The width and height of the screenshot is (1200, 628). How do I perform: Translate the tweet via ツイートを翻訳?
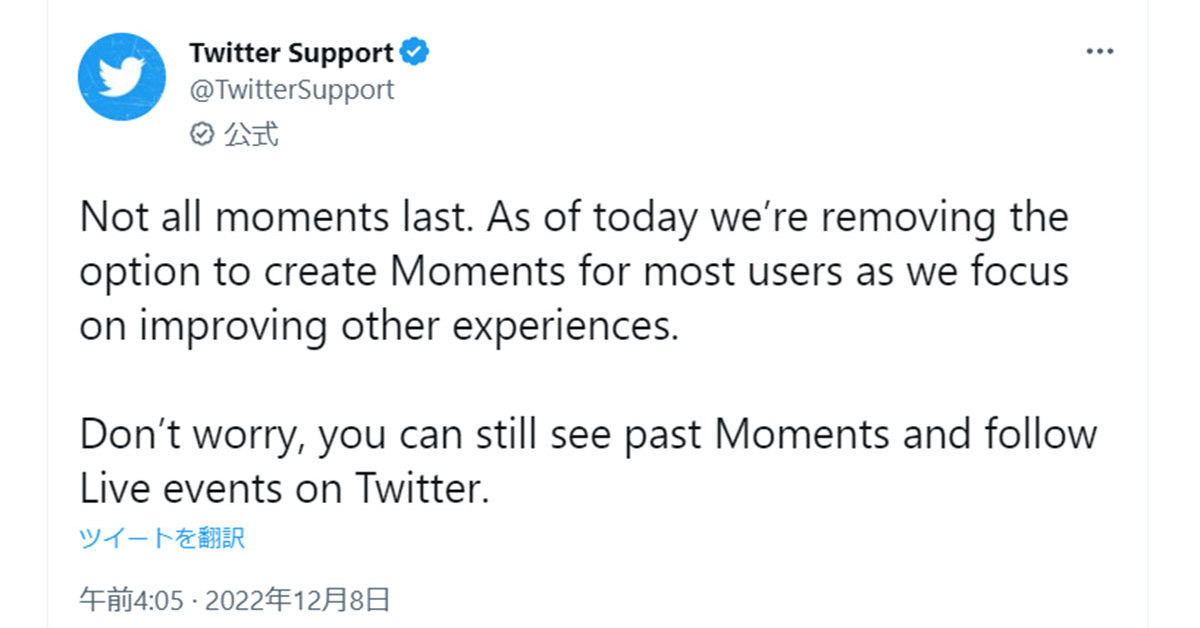(x=162, y=539)
